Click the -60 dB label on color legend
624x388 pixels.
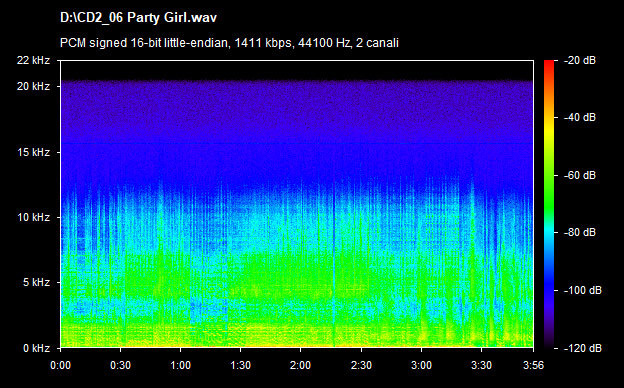pyautogui.click(x=580, y=175)
